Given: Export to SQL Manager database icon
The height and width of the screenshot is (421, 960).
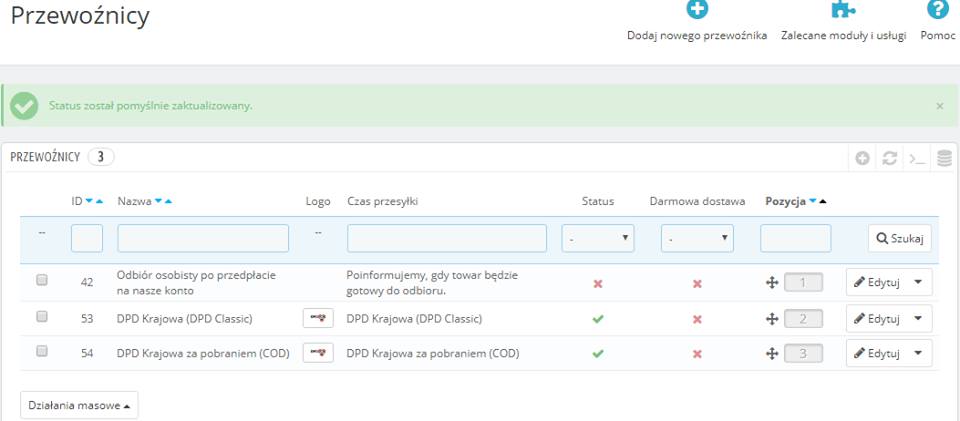Looking at the screenshot, I should [945, 159].
